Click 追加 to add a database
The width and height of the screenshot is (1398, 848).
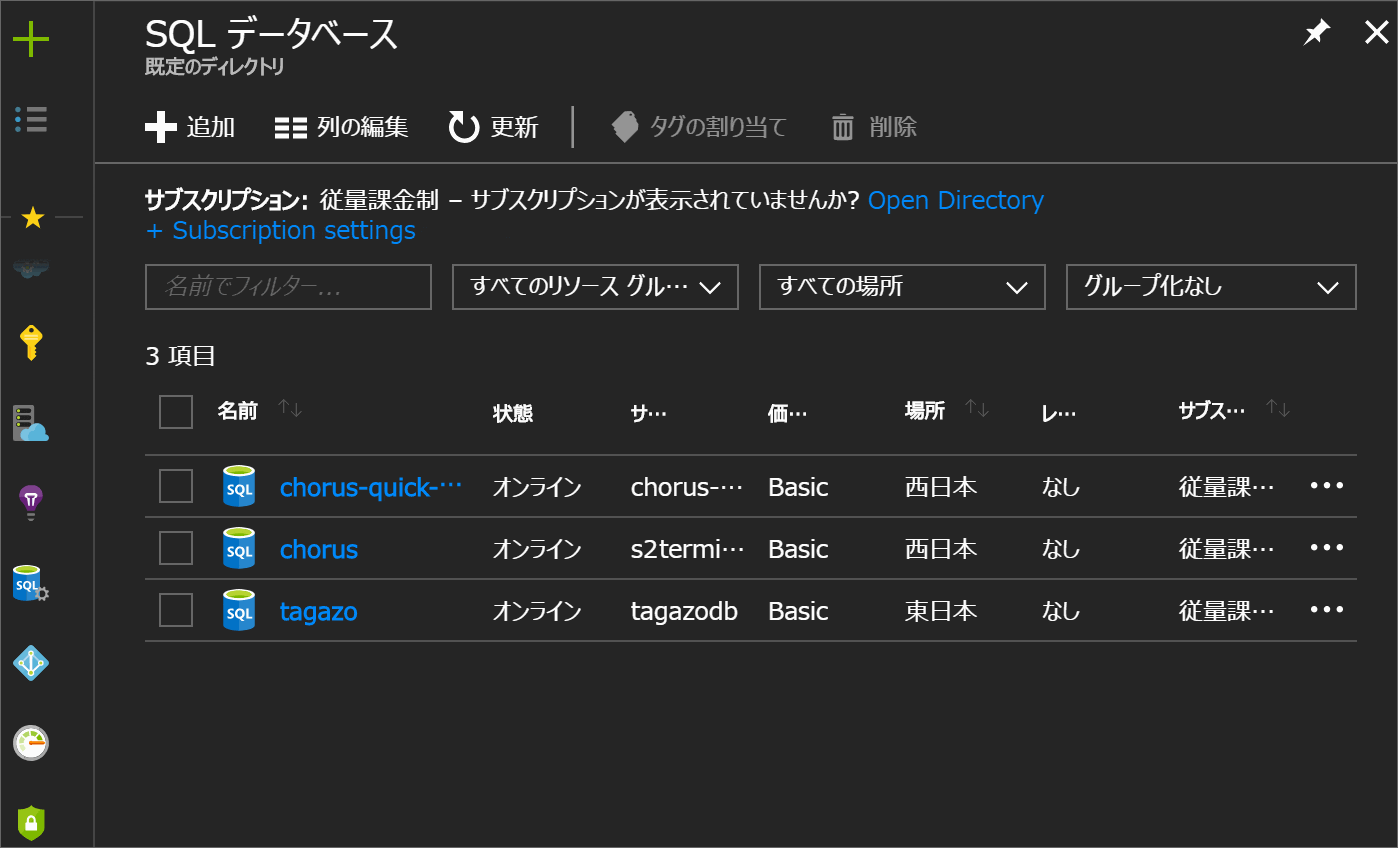[x=190, y=127]
